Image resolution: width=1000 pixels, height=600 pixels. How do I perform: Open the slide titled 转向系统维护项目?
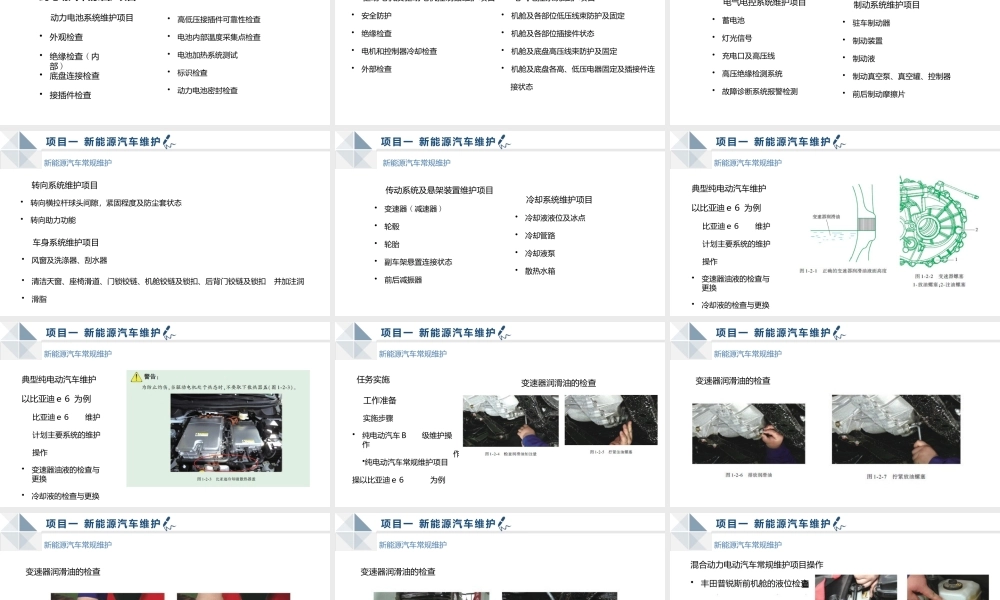pyautogui.click(x=165, y=223)
